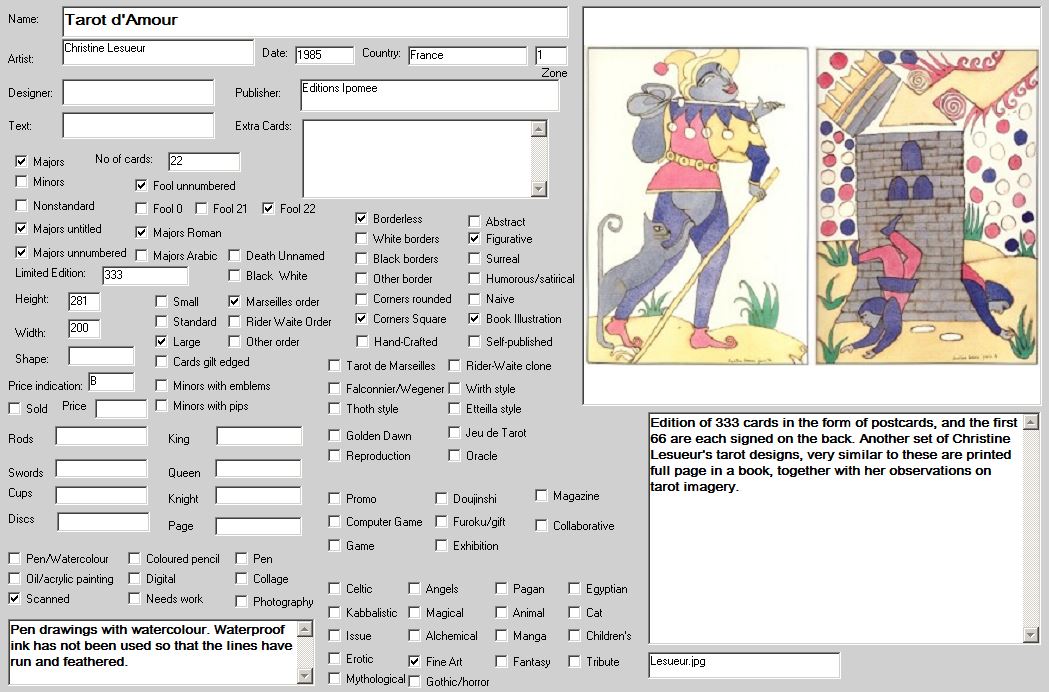This screenshot has height=692, width=1049.
Task: Select the Date field showing 1985
Action: [x=324, y=55]
